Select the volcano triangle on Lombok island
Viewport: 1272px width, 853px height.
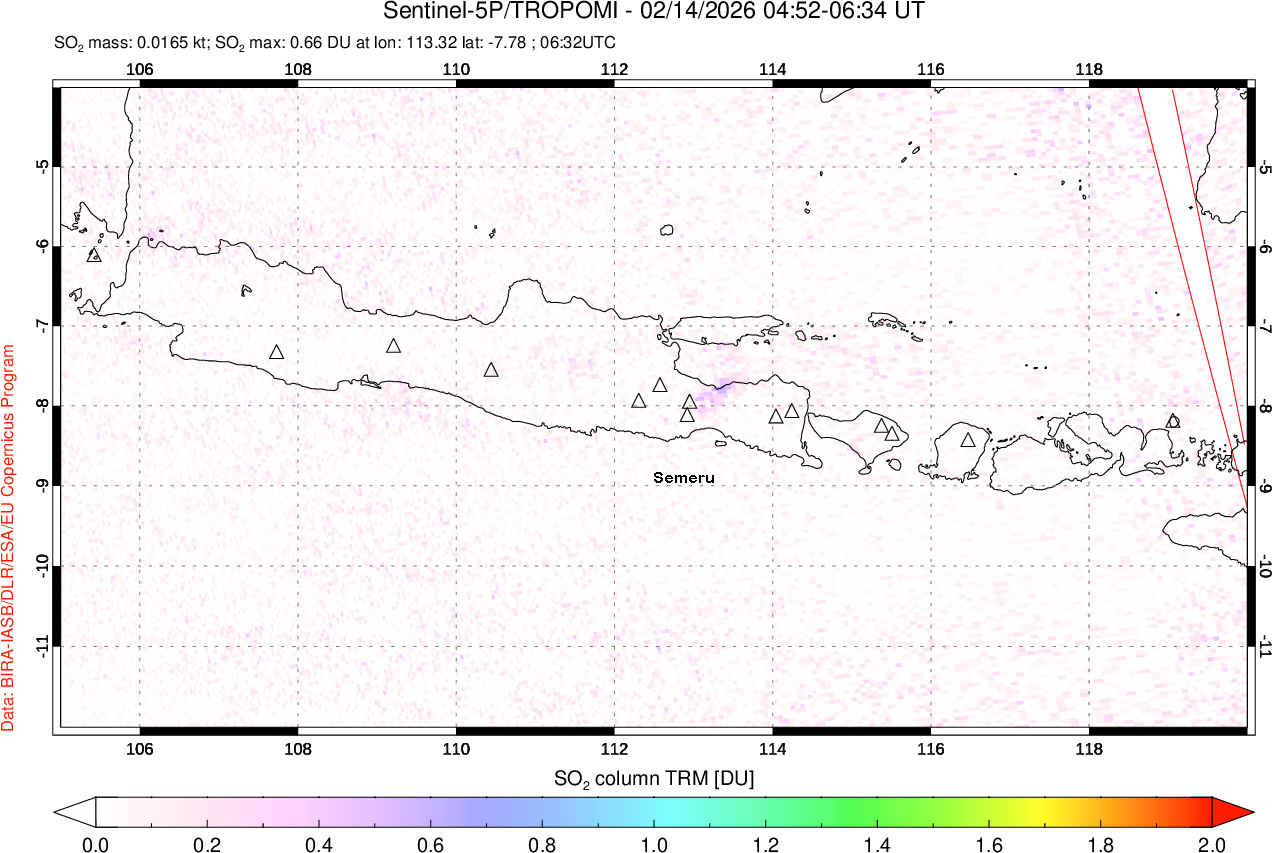[x=967, y=440]
